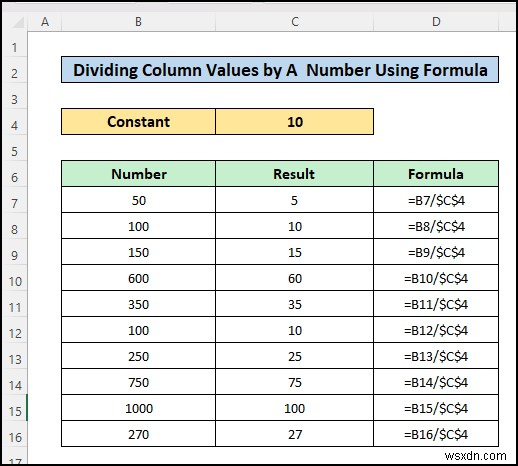The height and width of the screenshot is (466, 518).
Task: Click the formula text =B7/$C$4
Action: [436, 200]
